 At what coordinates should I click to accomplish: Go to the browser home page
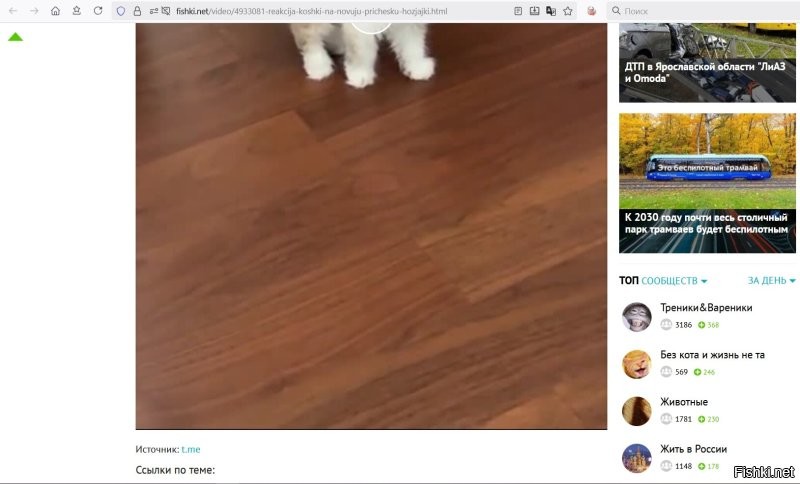point(55,11)
